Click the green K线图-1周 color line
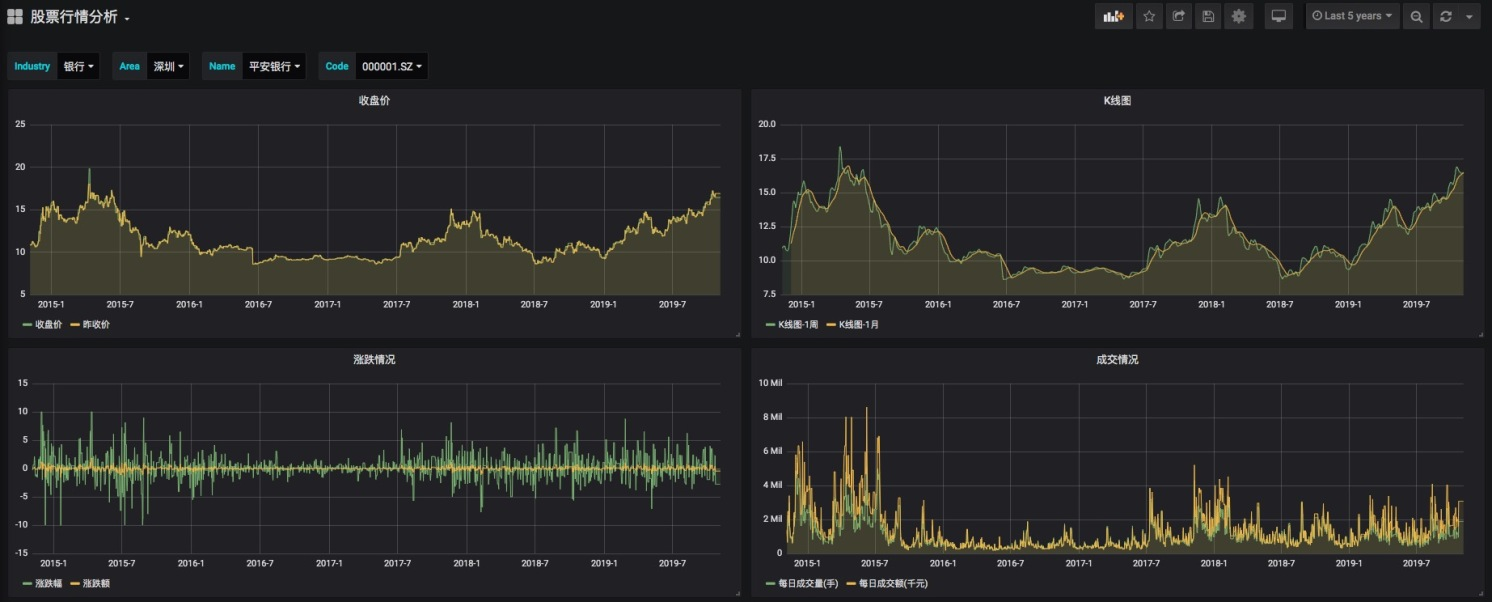The height and width of the screenshot is (602, 1492). (770, 325)
